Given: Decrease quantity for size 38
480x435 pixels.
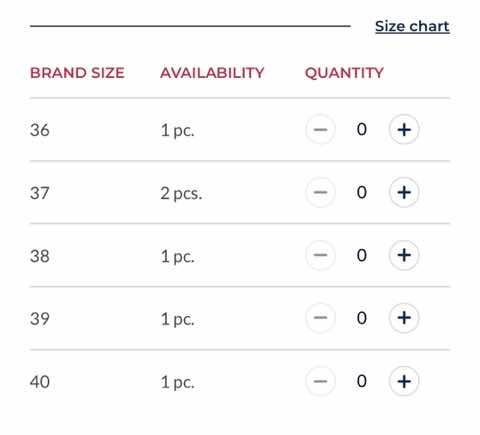Looking at the screenshot, I should (320, 255).
